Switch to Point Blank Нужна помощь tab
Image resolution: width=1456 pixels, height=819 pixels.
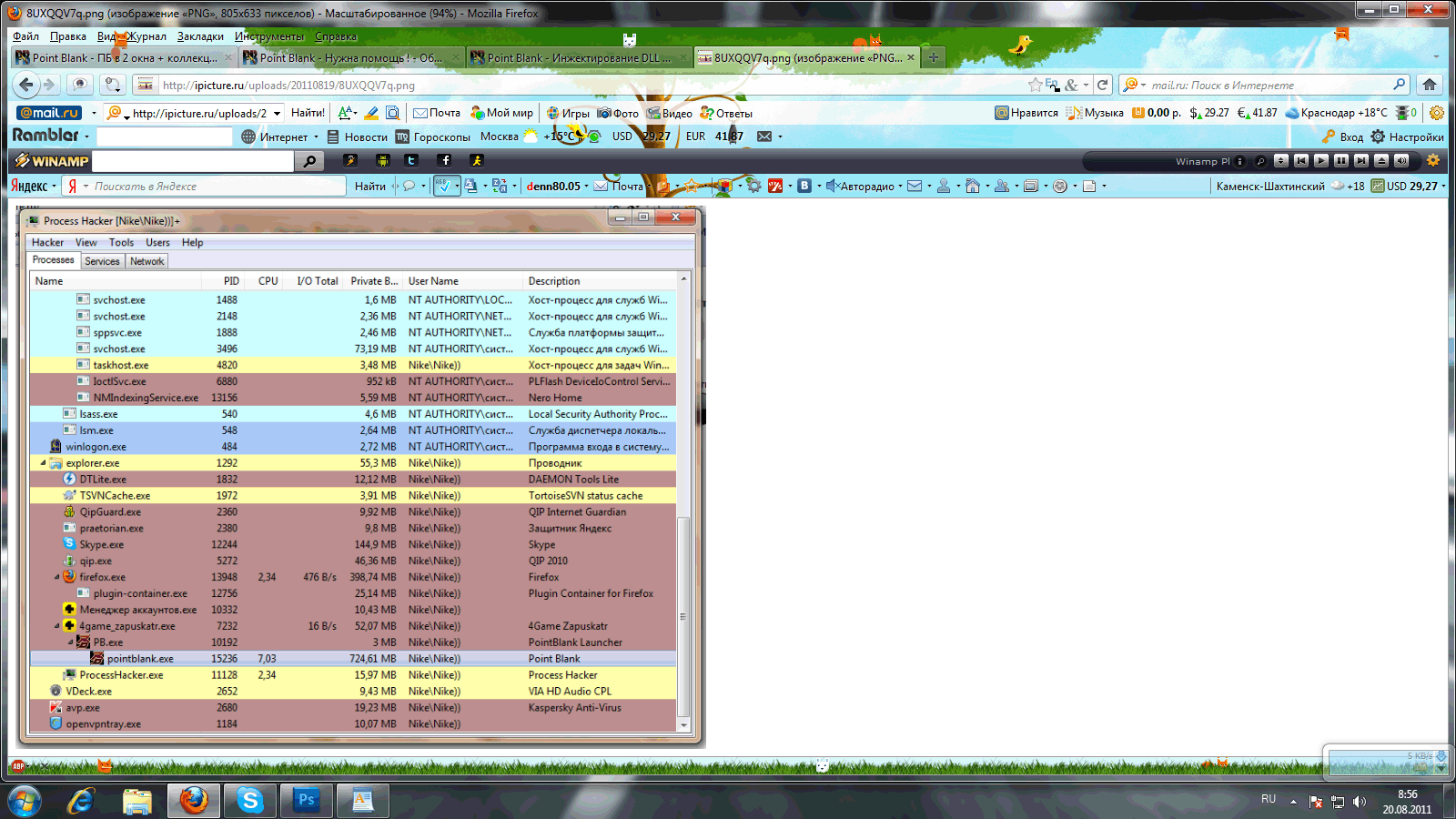[351, 57]
